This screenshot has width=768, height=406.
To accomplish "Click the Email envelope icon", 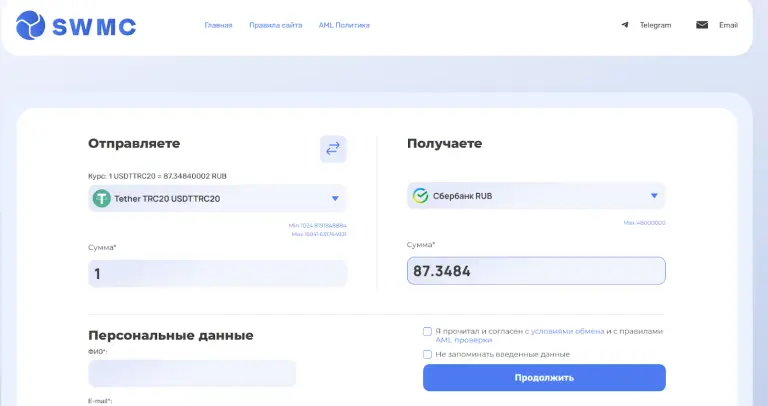I will pos(702,25).
